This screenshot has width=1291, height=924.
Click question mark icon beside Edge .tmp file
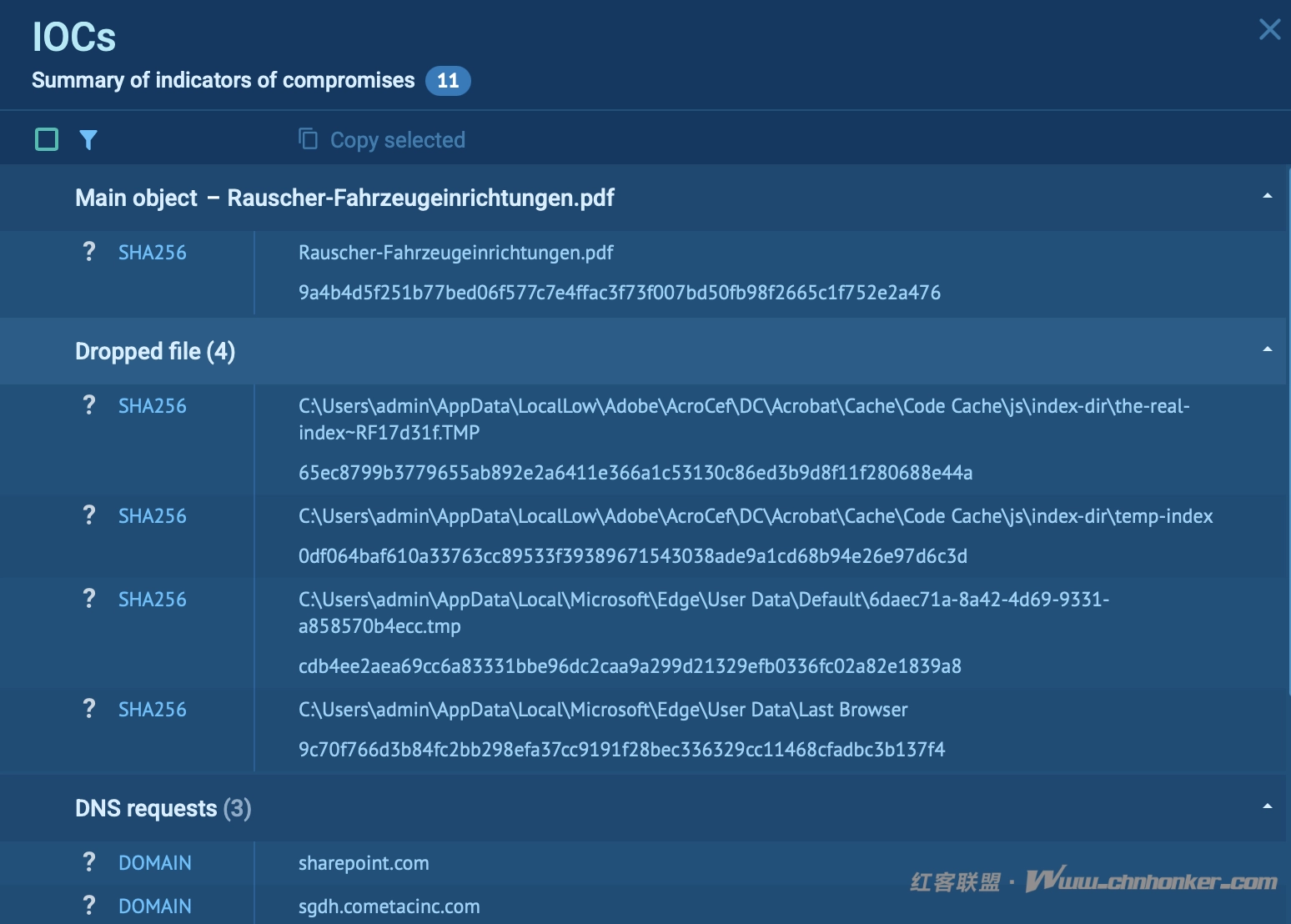tap(89, 599)
